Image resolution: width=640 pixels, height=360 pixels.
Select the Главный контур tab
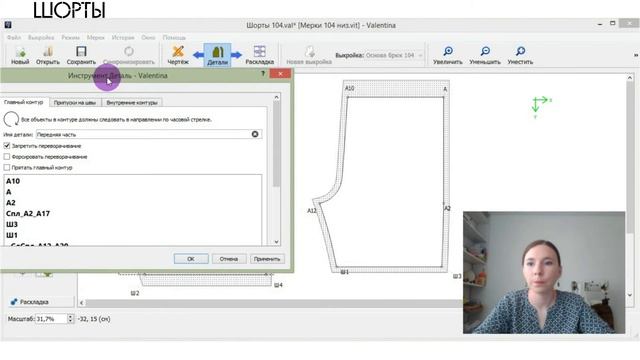tap(24, 102)
